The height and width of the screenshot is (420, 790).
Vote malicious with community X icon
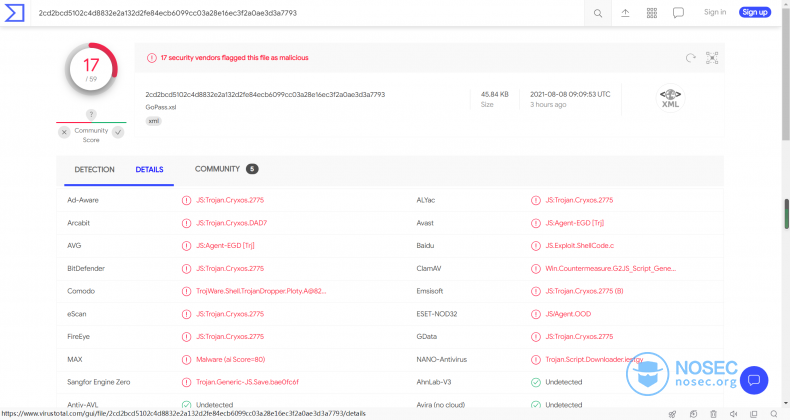(x=64, y=132)
